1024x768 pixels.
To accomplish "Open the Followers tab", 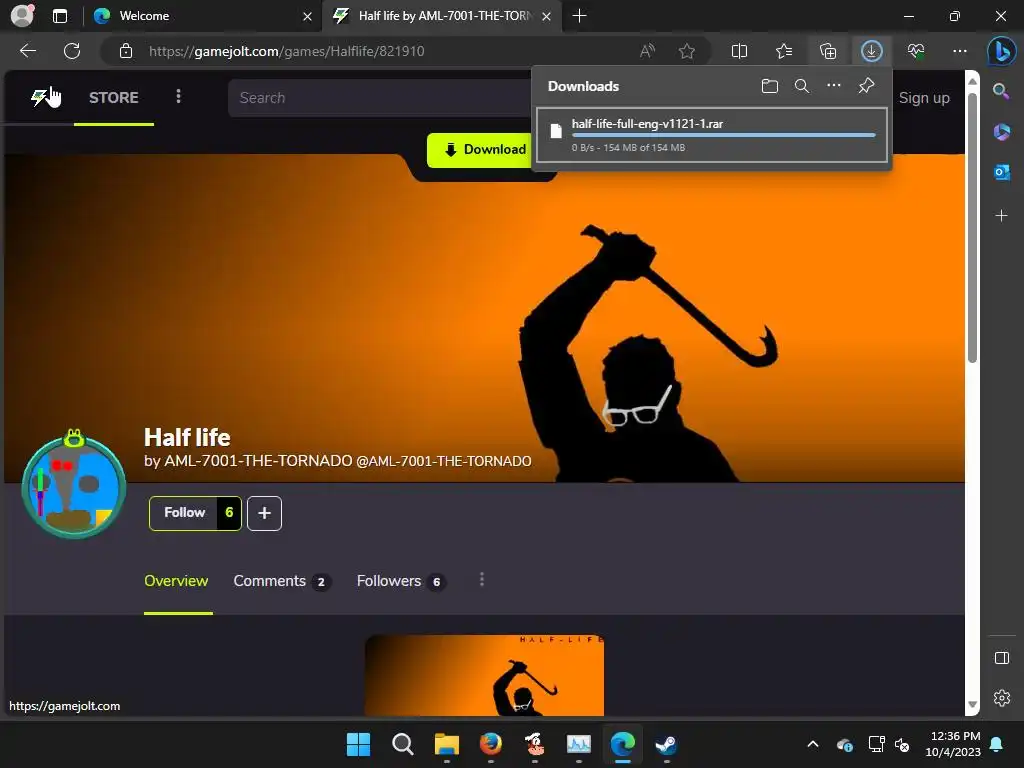I will point(401,581).
